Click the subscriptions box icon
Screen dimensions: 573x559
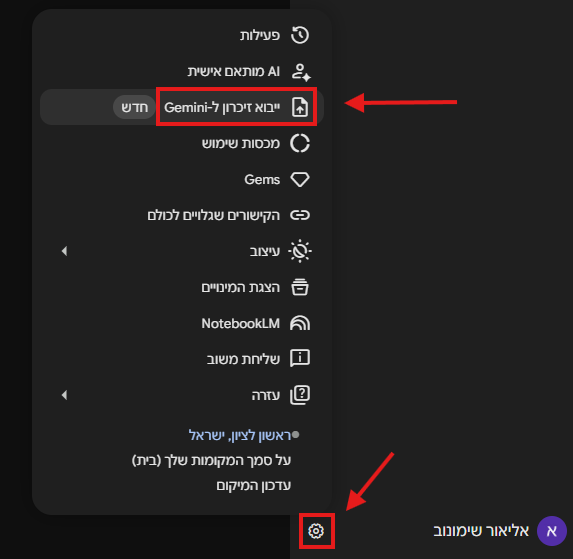[x=300, y=287]
